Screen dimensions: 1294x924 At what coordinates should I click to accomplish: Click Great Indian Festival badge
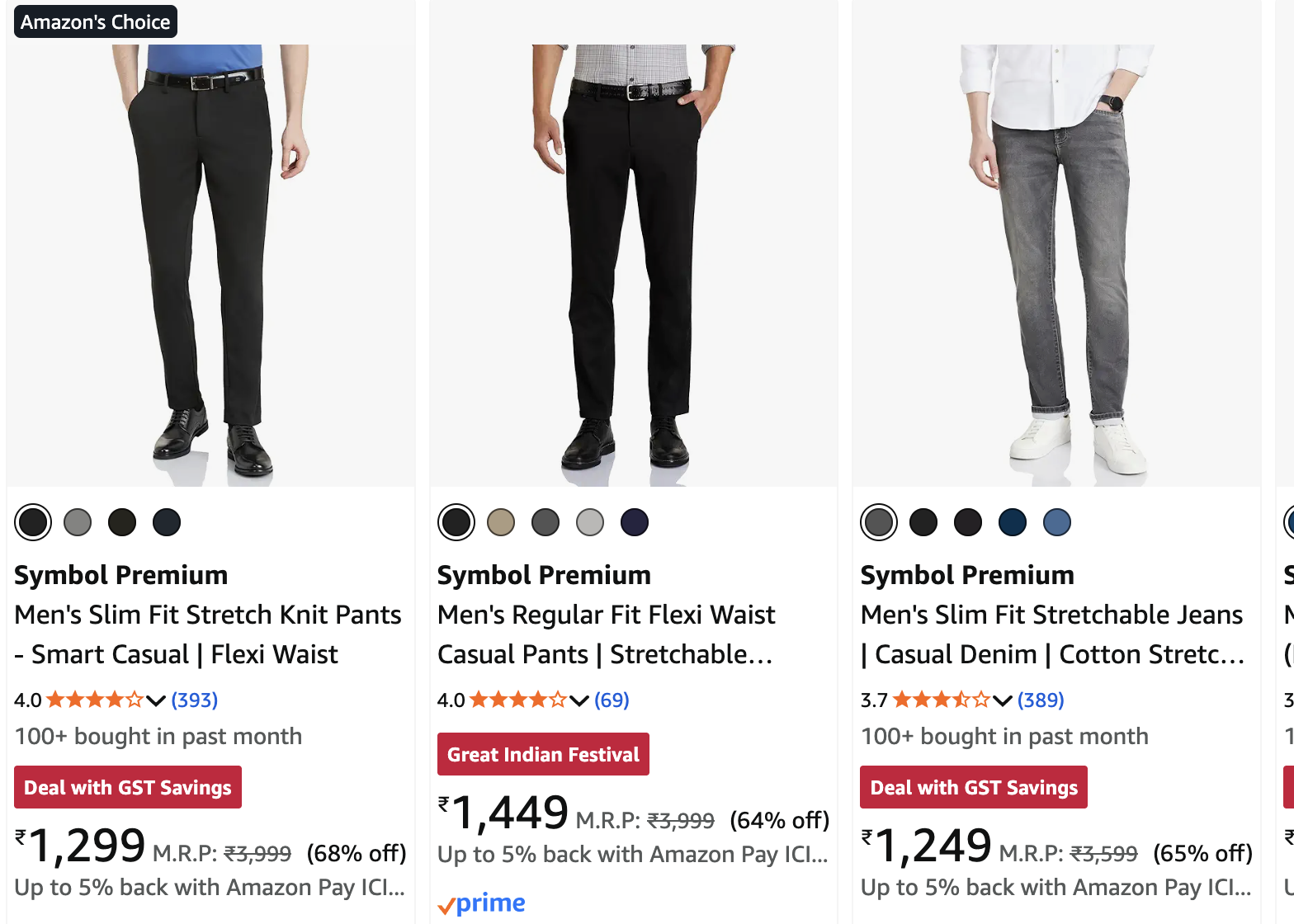(543, 754)
